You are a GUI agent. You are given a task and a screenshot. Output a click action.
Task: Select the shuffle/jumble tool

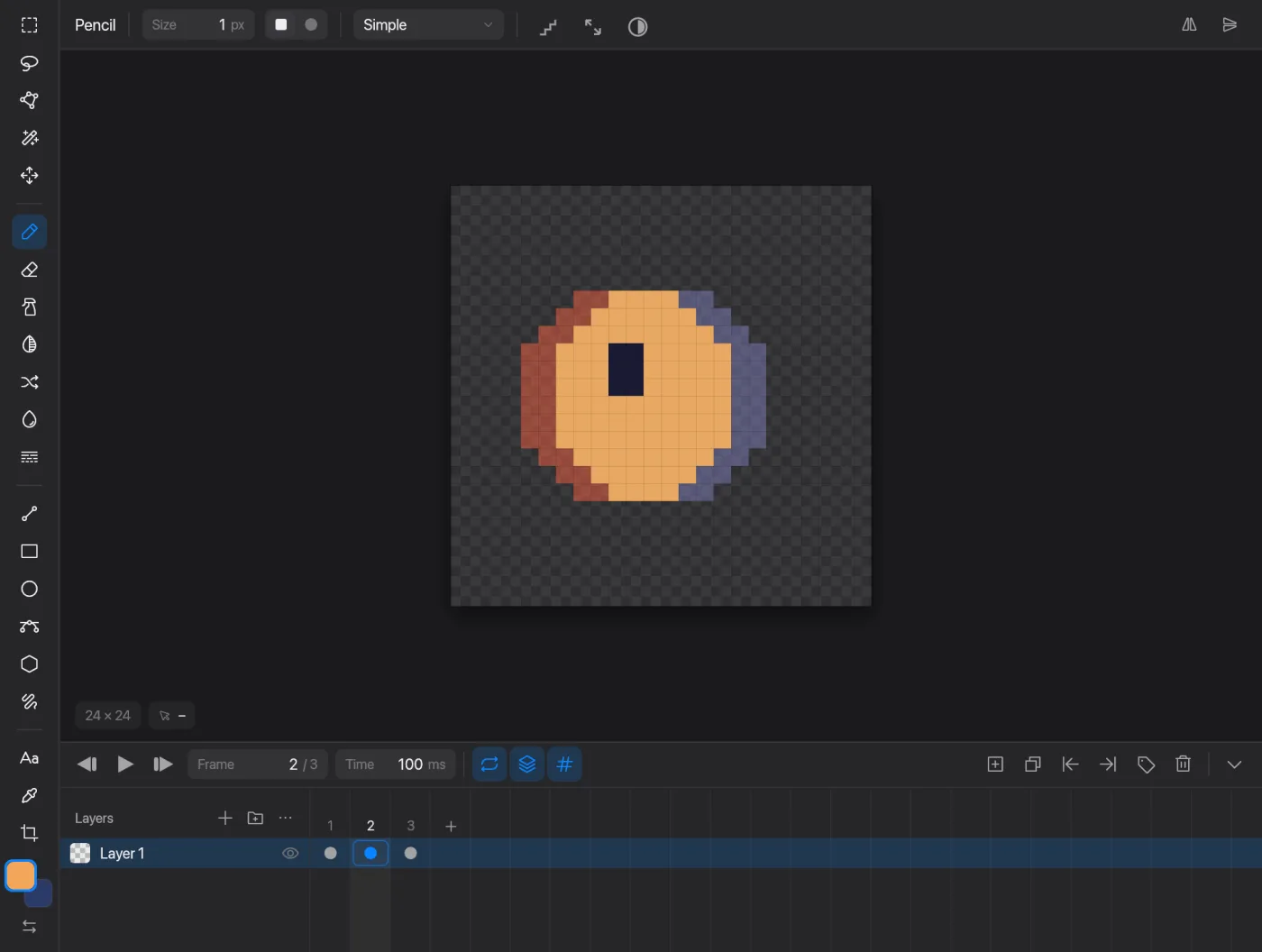click(30, 382)
